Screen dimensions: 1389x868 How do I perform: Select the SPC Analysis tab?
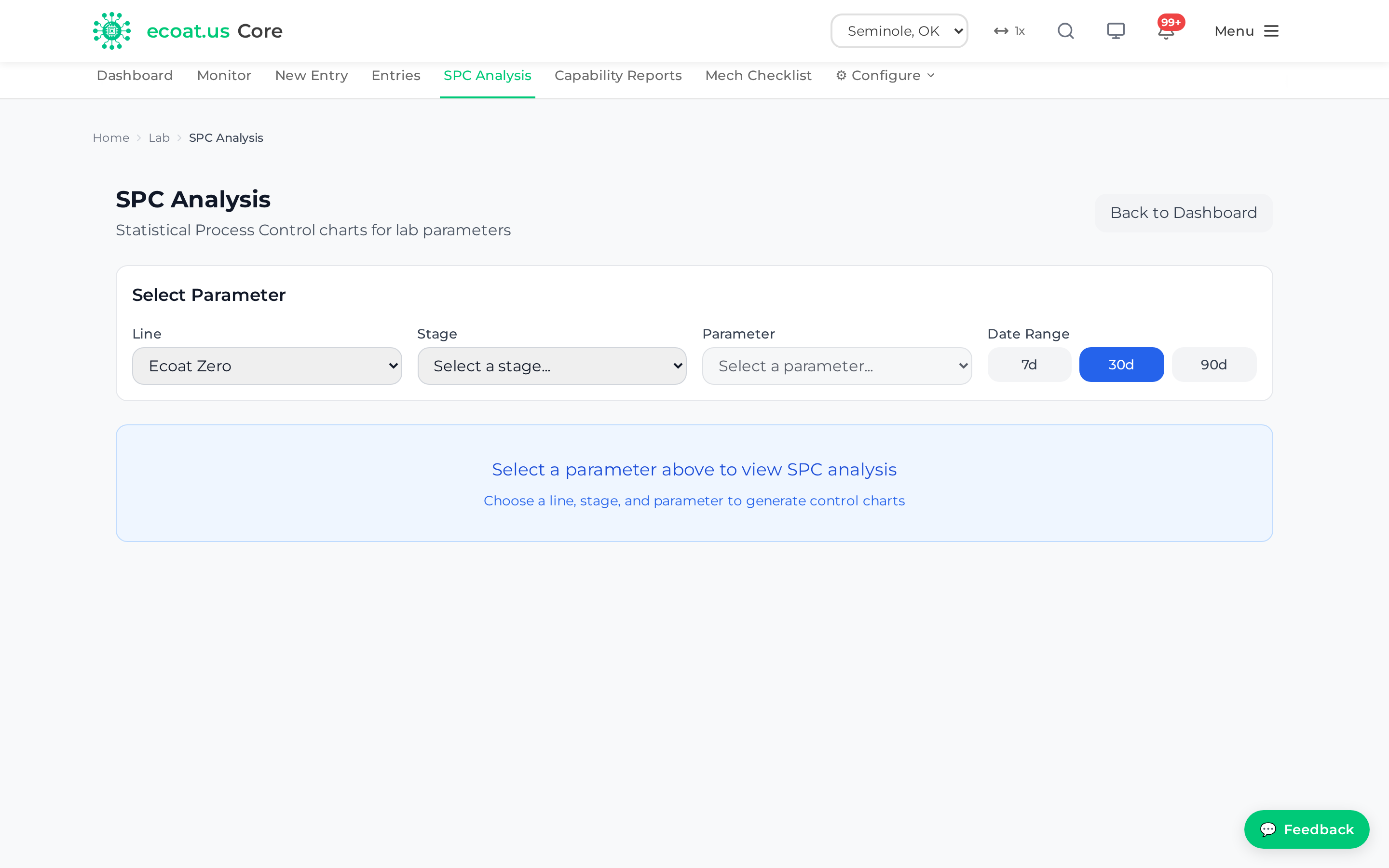(x=487, y=76)
